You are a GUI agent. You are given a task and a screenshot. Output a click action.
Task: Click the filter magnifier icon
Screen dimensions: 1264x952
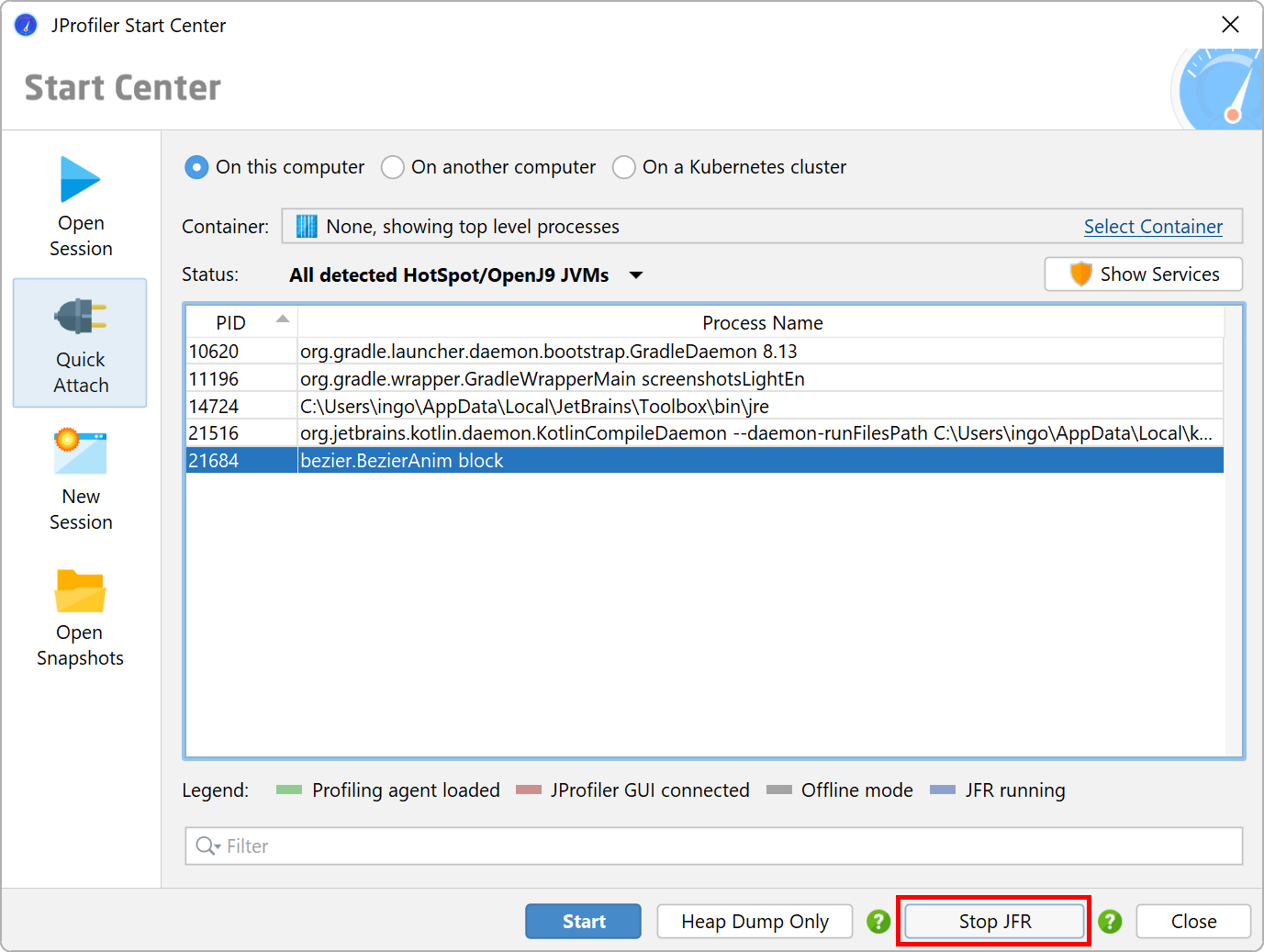(207, 846)
